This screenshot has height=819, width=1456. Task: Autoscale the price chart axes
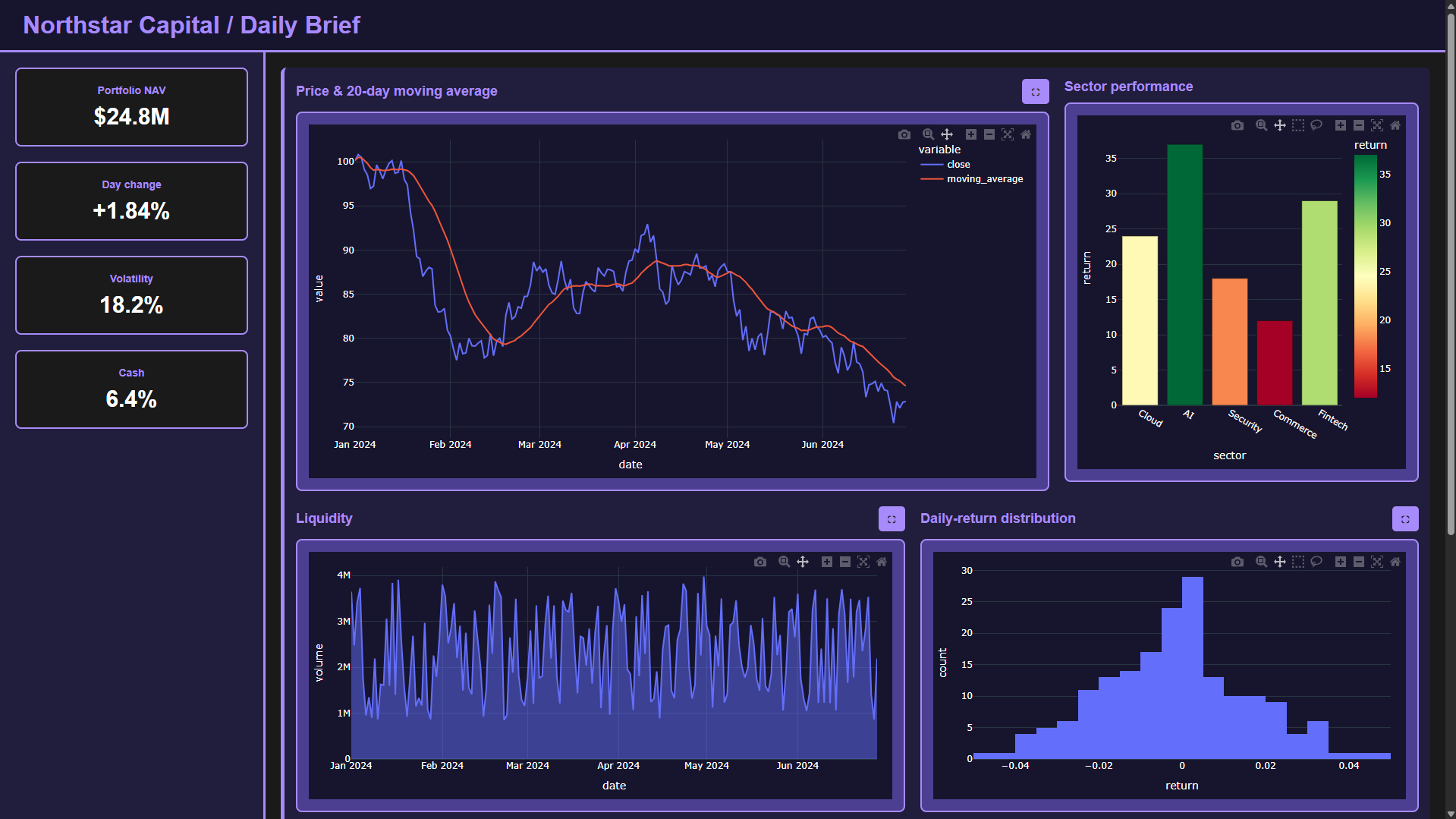[x=1008, y=134]
